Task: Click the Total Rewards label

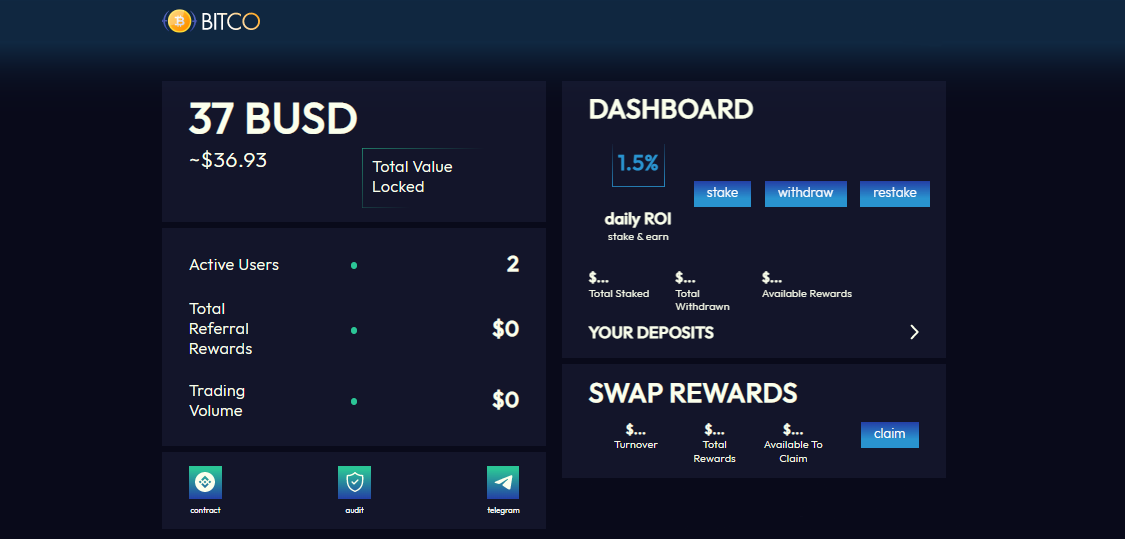Action: [x=715, y=451]
